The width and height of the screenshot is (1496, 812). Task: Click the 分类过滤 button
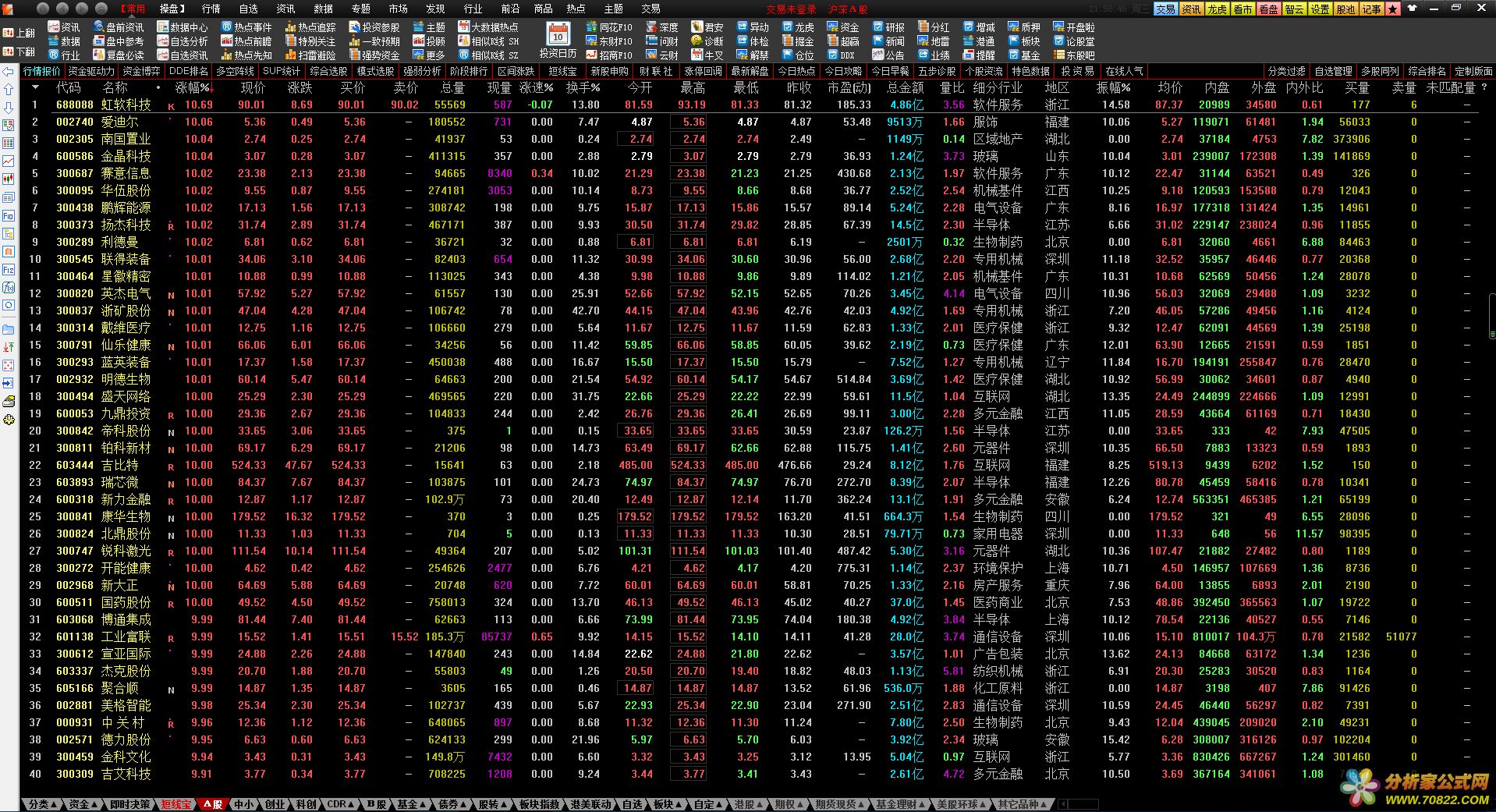click(1286, 71)
